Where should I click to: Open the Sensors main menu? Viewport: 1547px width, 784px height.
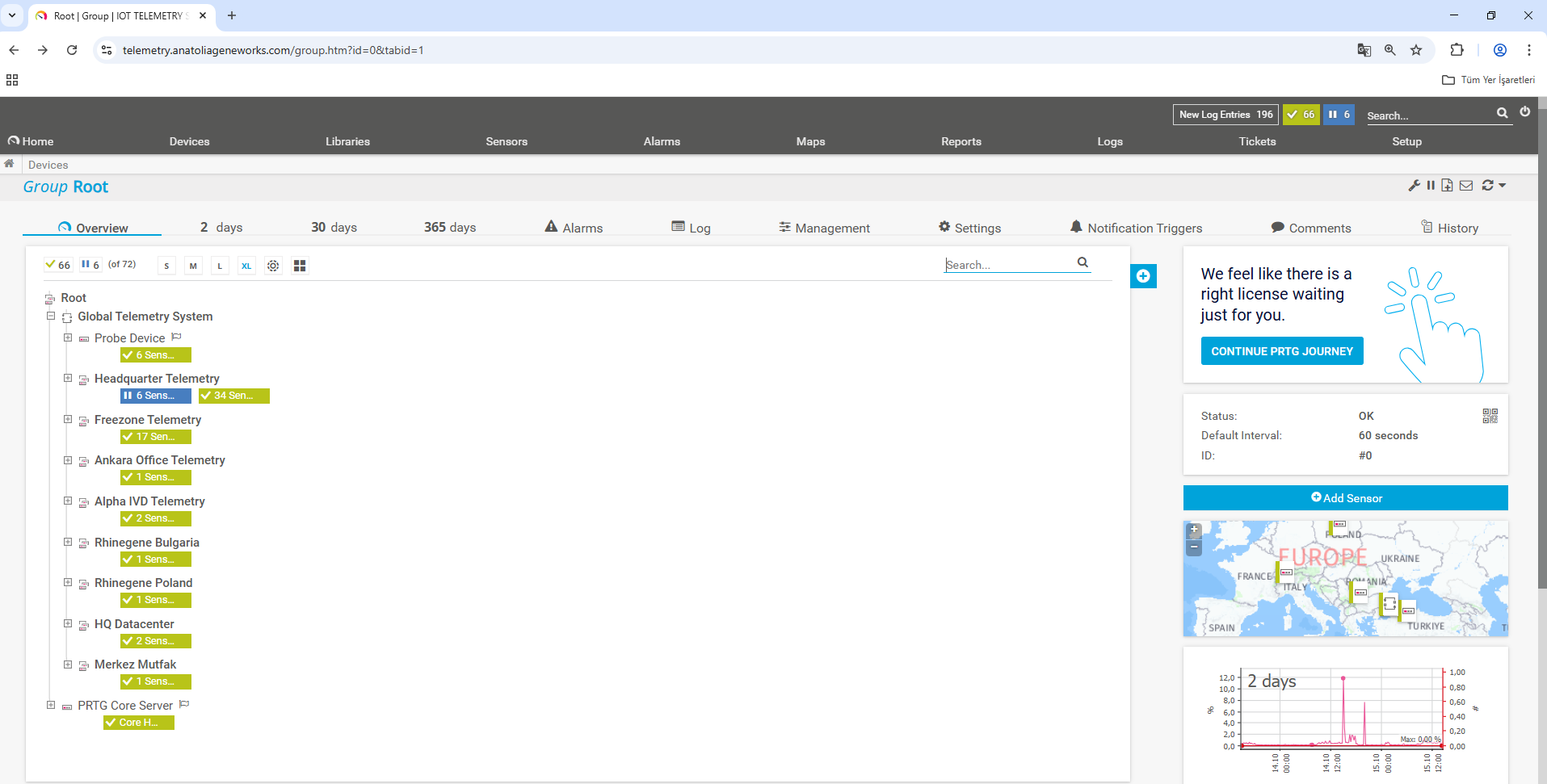coord(507,141)
